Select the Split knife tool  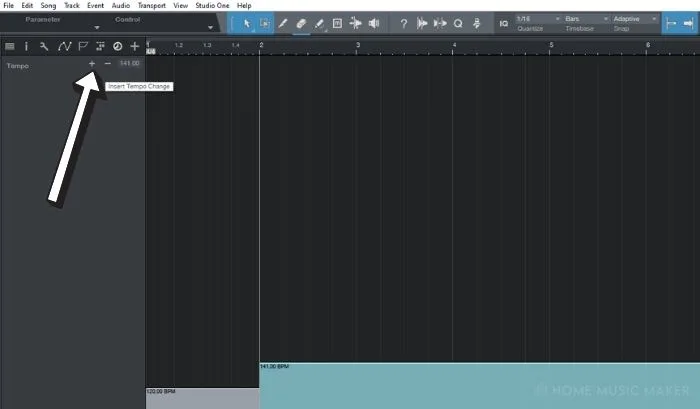pos(283,23)
